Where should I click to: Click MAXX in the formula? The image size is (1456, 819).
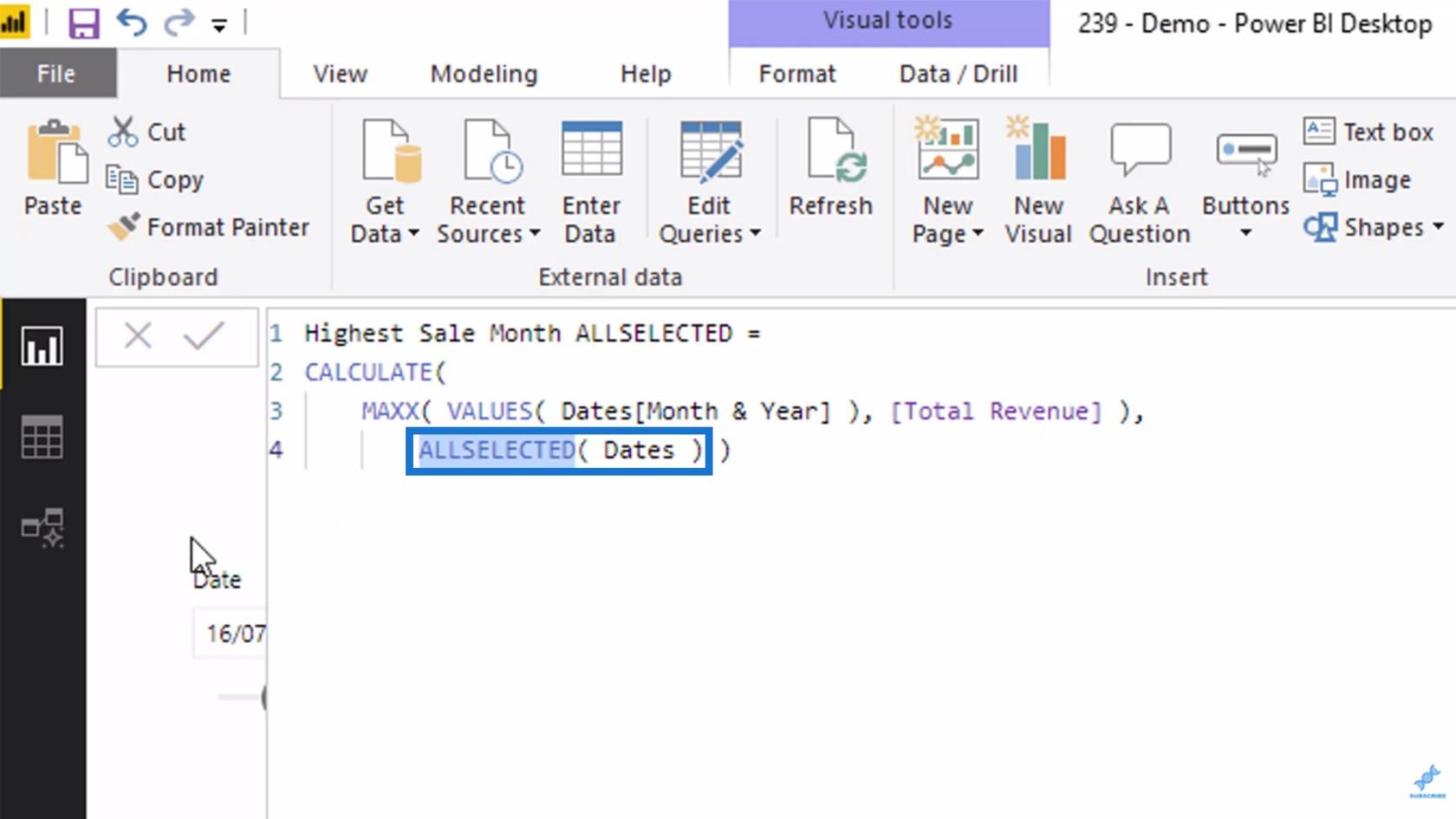point(390,411)
